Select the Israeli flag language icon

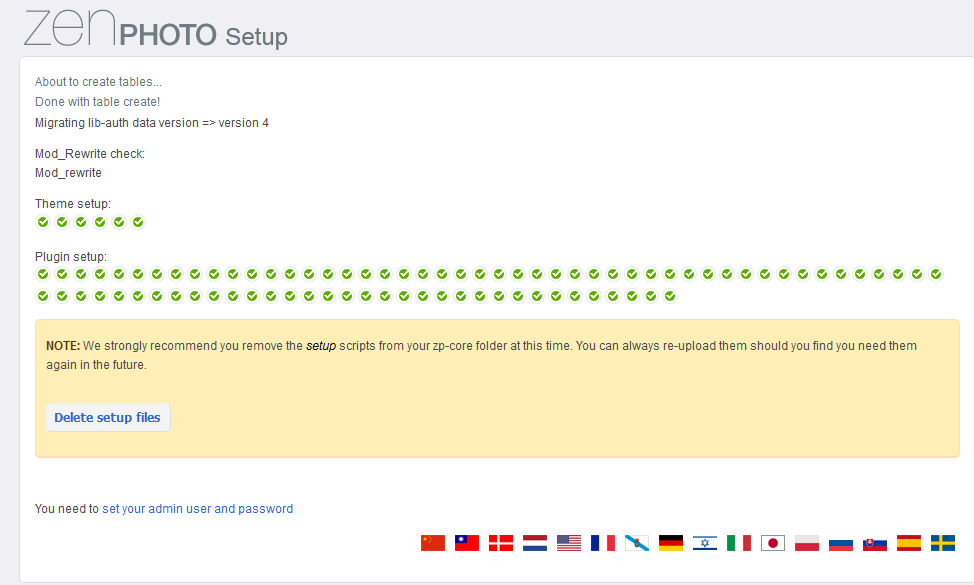coord(705,543)
